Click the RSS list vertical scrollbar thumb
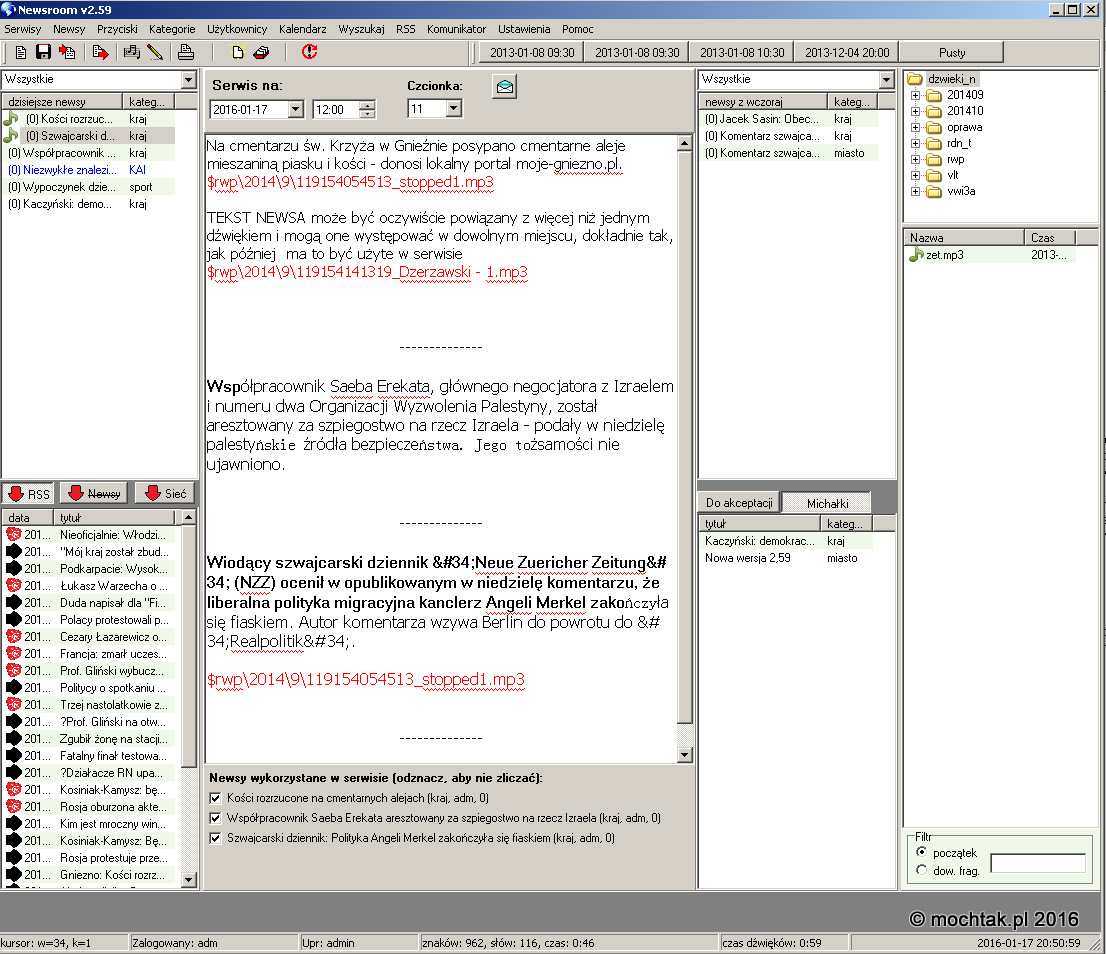The image size is (1106, 954). pos(188,646)
